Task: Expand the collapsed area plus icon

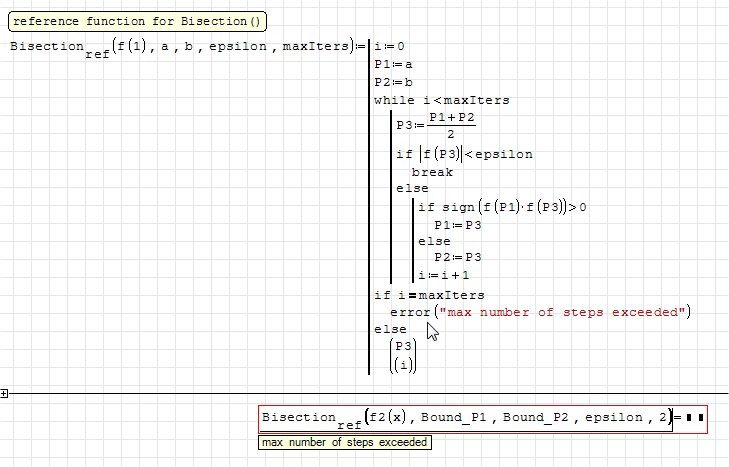Action: click(x=4, y=394)
